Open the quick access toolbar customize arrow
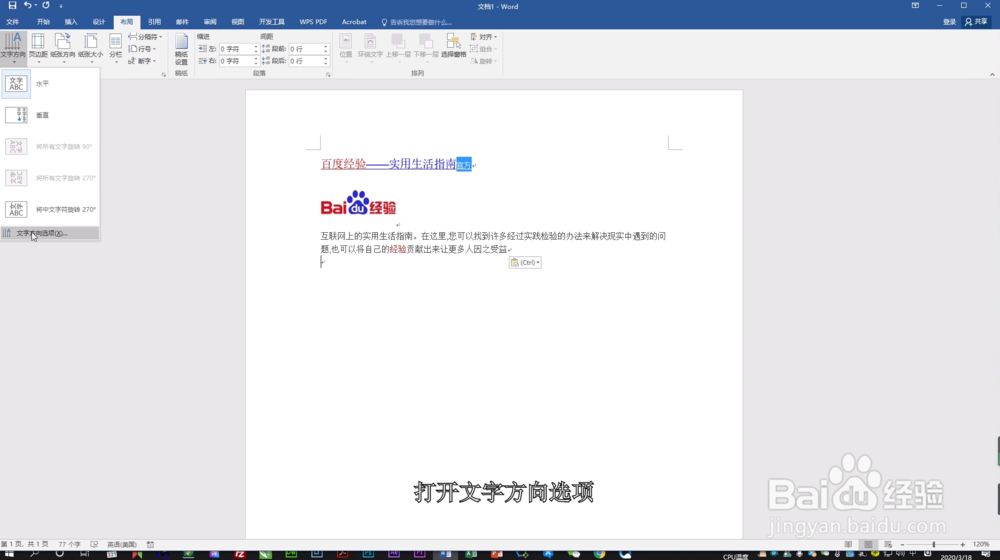The width and height of the screenshot is (1000, 560). (x=61, y=6)
